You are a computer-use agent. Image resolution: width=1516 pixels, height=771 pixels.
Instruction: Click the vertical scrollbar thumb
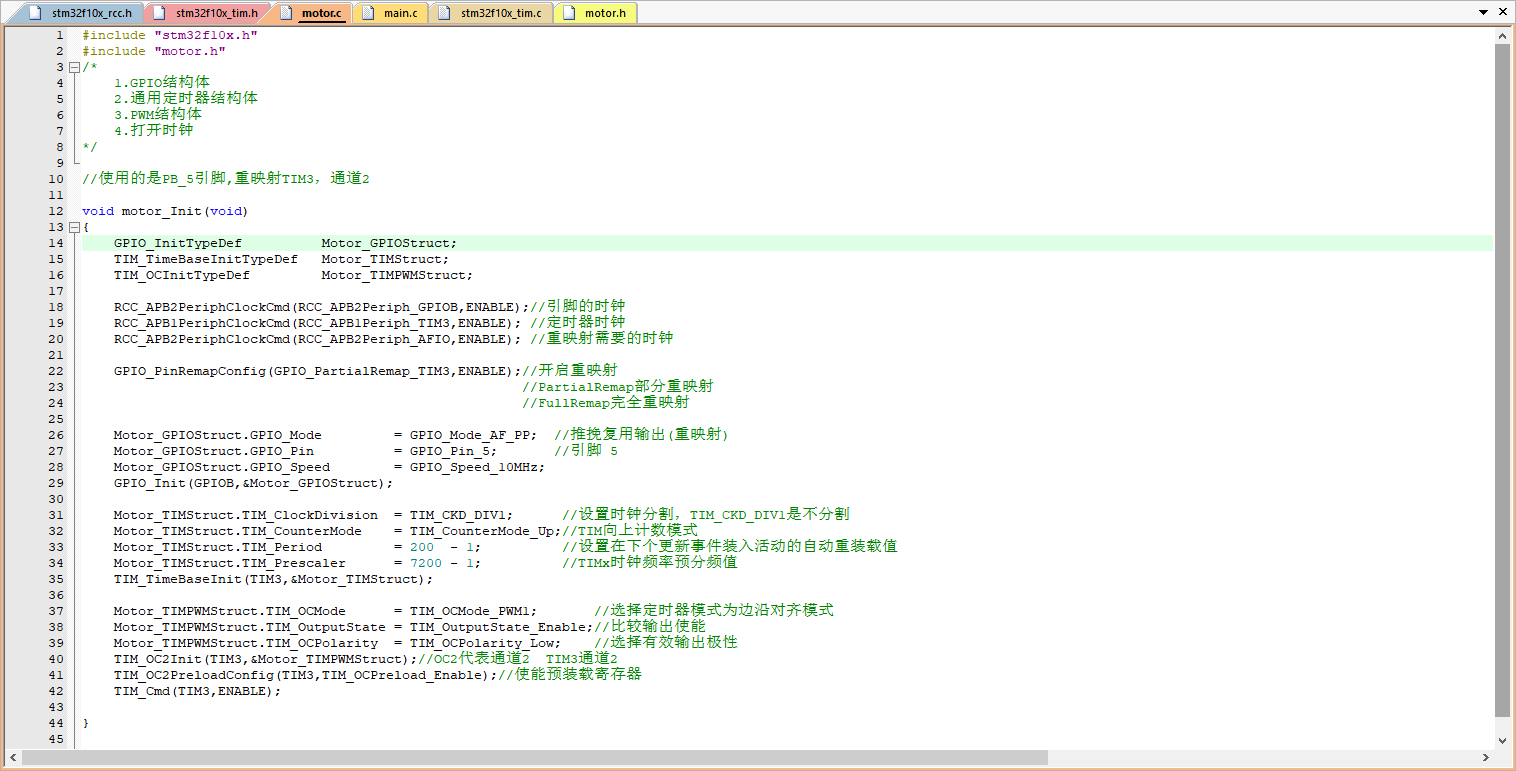1502,380
